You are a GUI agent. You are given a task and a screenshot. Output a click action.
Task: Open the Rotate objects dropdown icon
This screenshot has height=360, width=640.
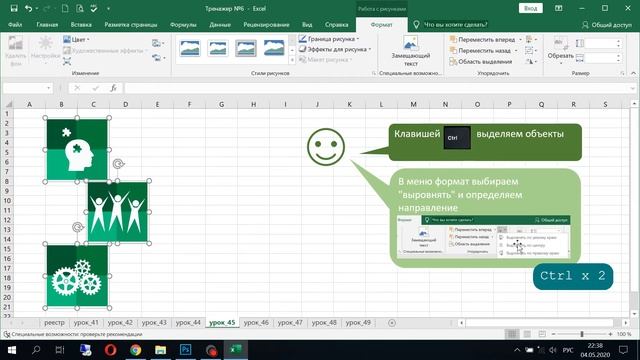coord(531,62)
